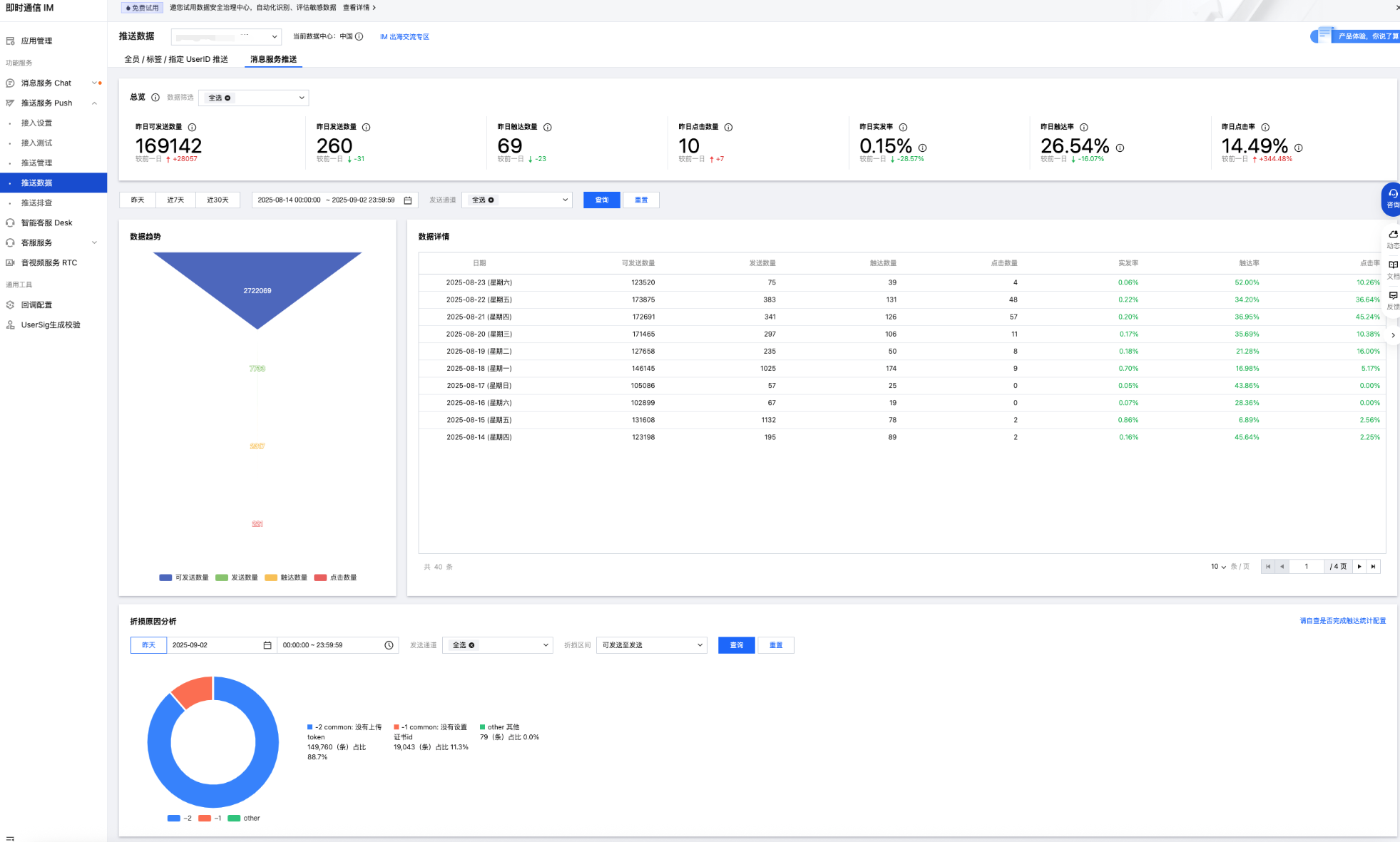Screen dimensions: 1400x842
Task: Click info icon next to 总览 title
Action: pyautogui.click(x=155, y=98)
